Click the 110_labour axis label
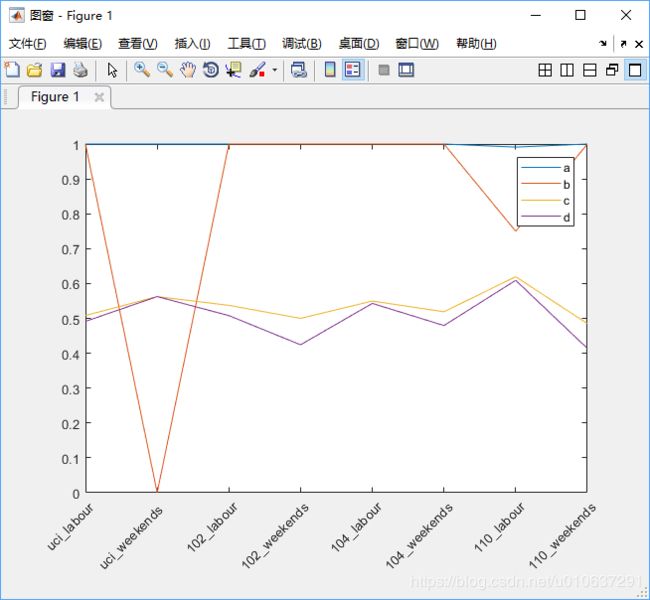Screen dimensions: 650x600 click(499, 527)
